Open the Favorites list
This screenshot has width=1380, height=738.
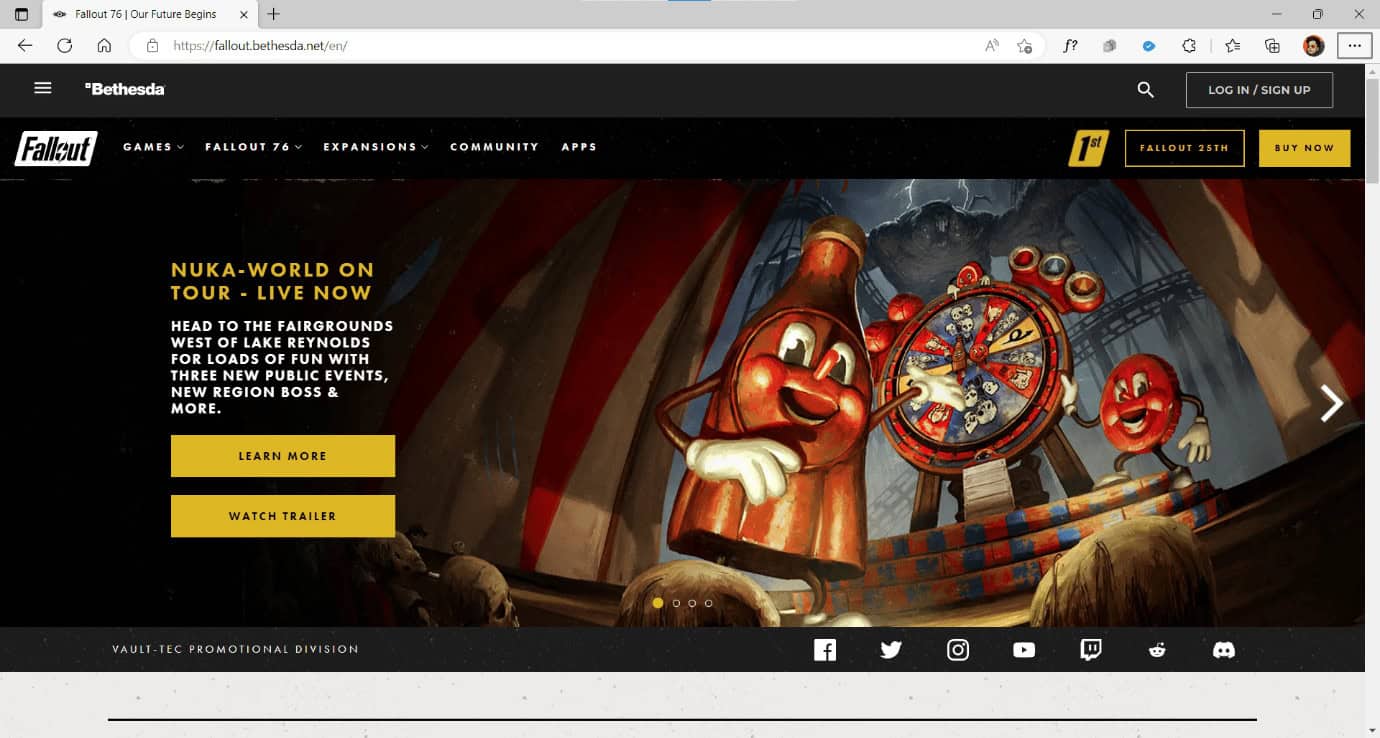tap(1233, 45)
